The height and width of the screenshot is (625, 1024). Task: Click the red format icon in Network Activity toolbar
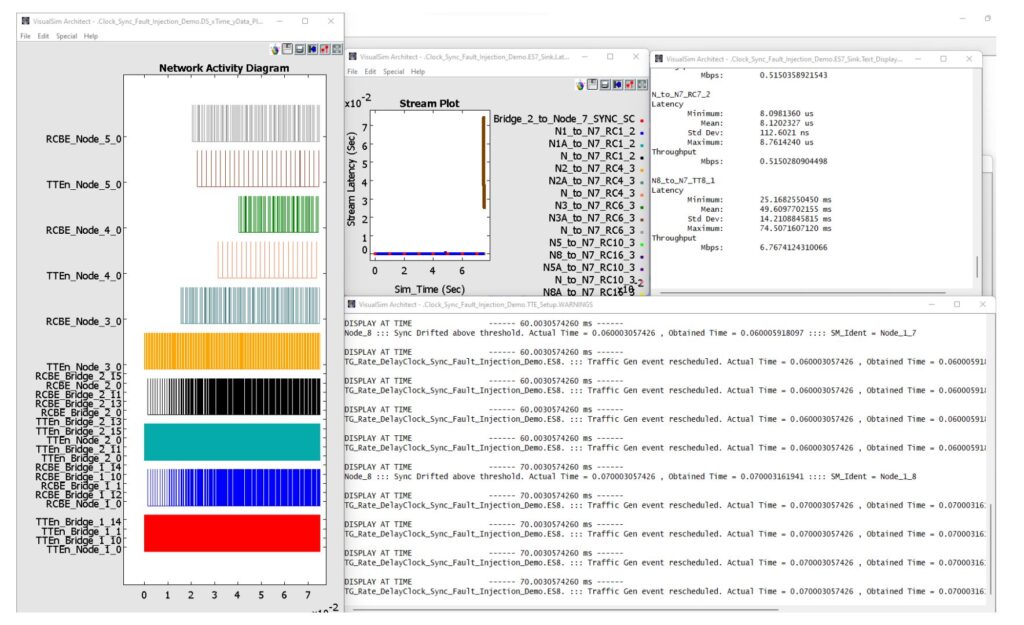point(324,49)
